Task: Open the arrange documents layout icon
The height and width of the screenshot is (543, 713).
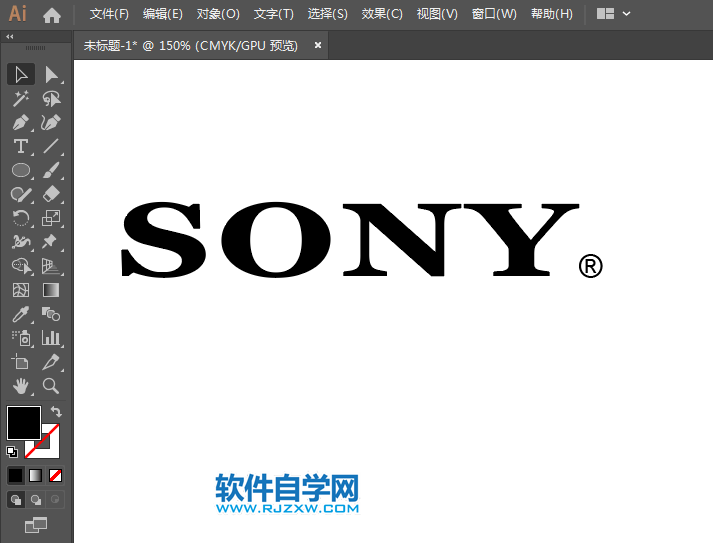Action: (x=605, y=14)
